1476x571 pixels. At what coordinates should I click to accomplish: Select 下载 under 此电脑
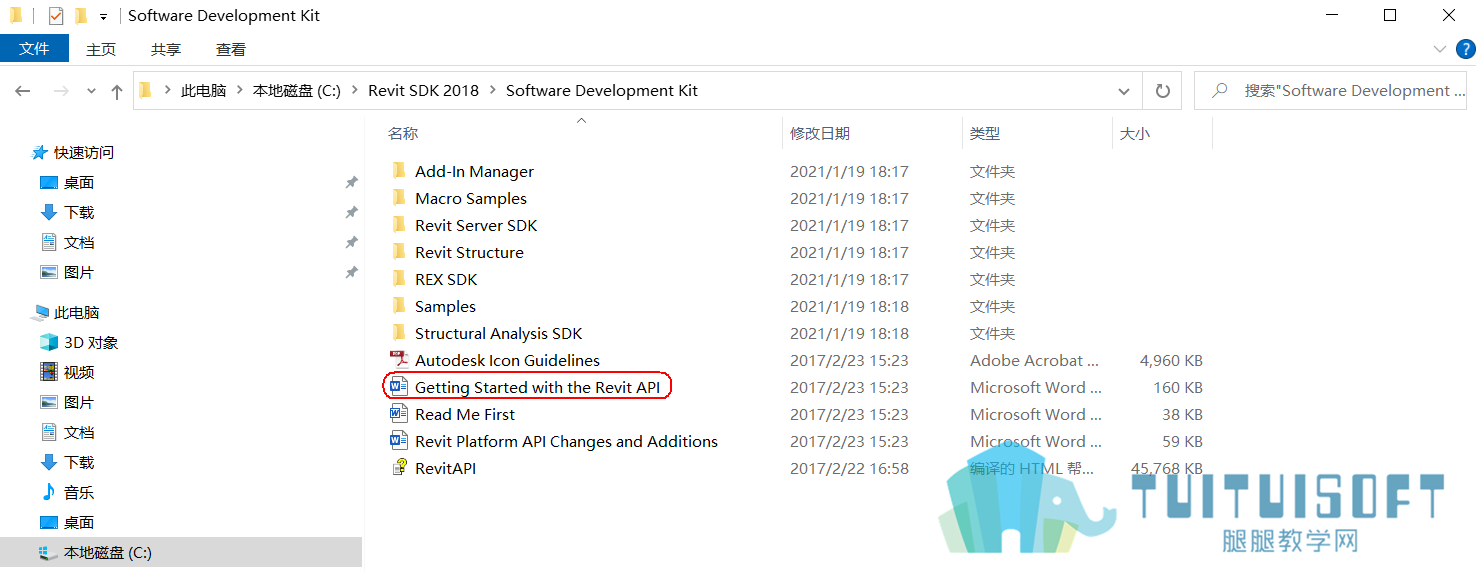pos(79,463)
